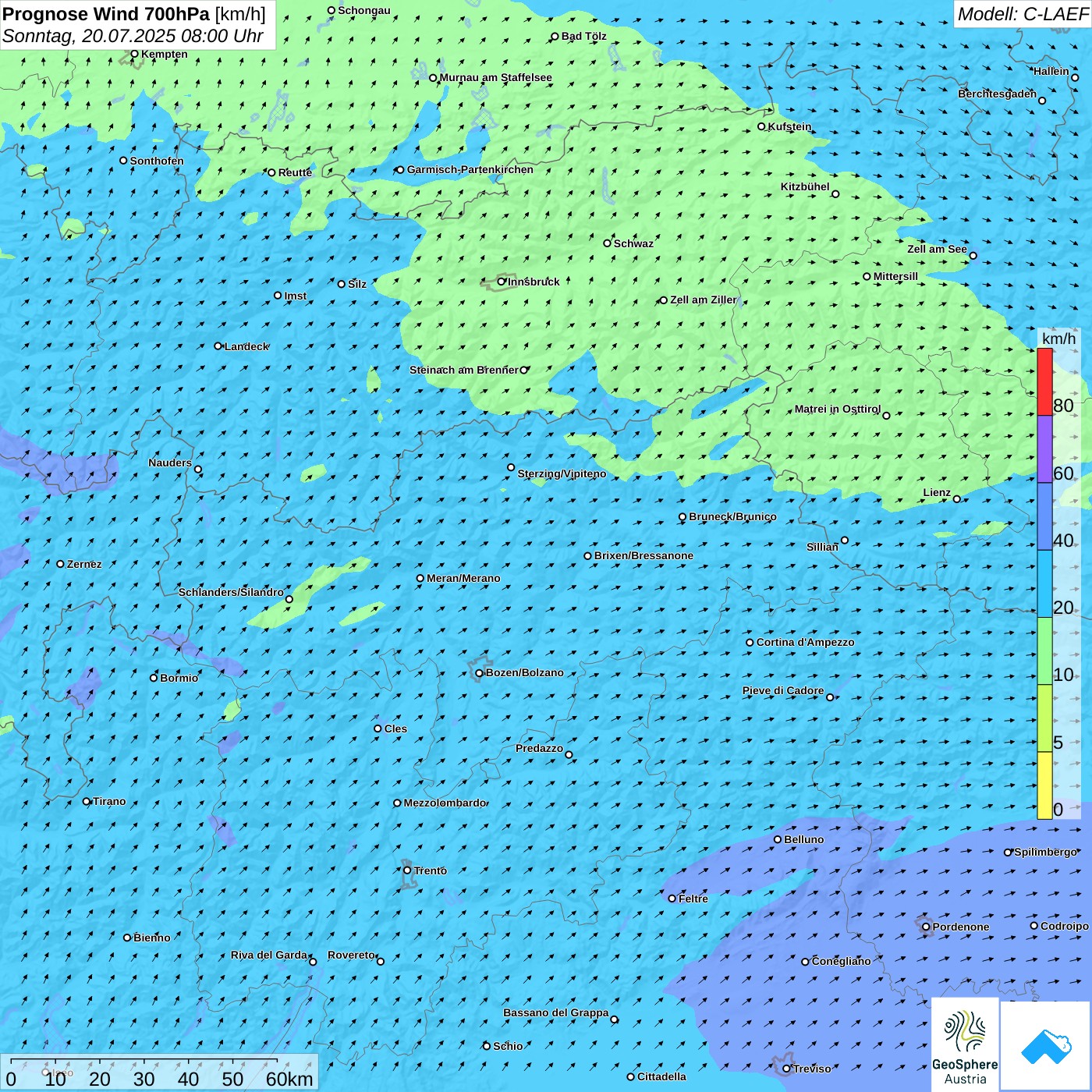This screenshot has height=1092, width=1092.
Task: Click the 'Meran/Merano' map label
Action: pos(463,578)
